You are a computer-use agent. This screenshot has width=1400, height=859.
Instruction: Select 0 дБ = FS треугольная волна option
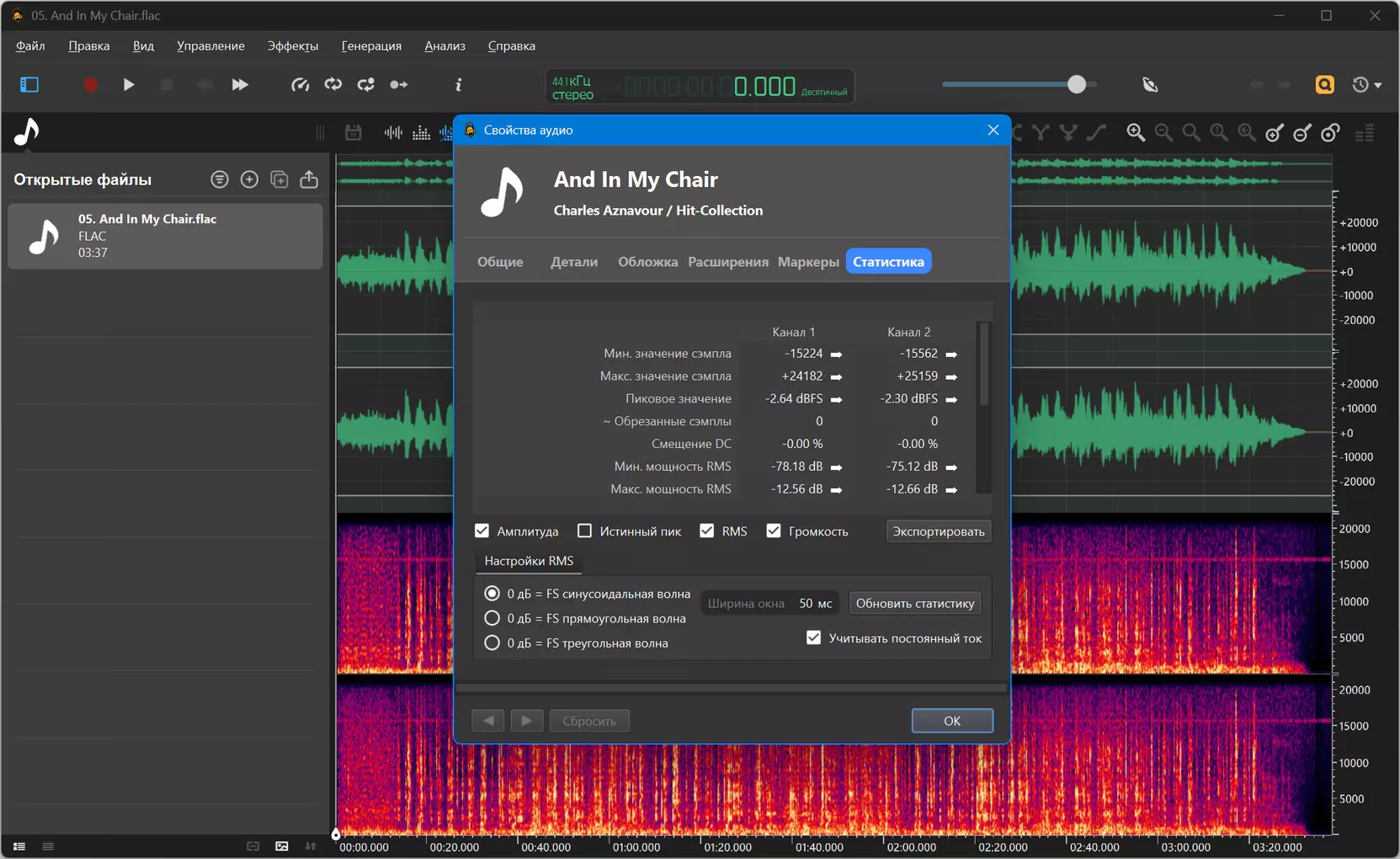click(492, 643)
